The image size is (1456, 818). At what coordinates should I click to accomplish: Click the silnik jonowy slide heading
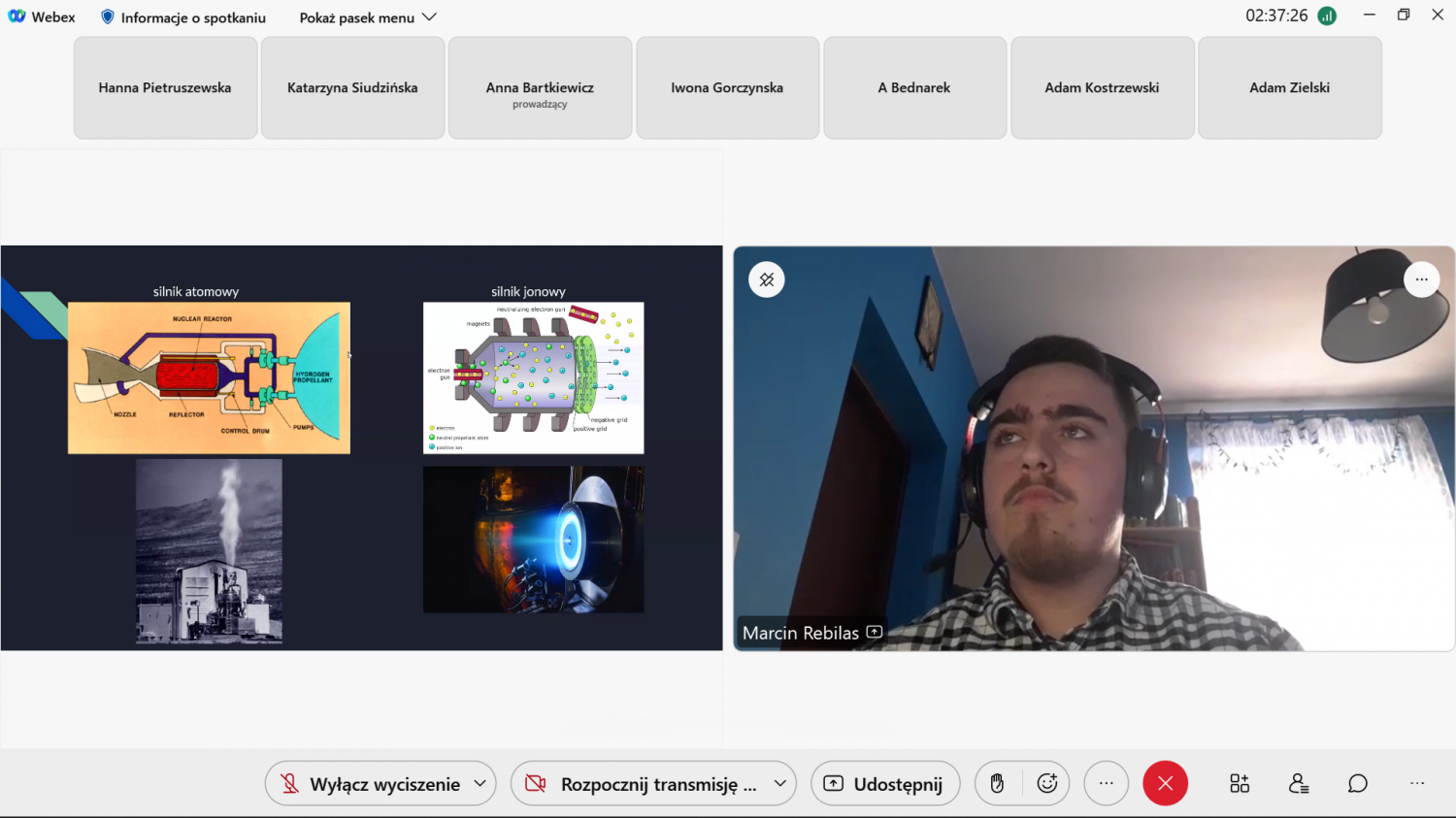point(528,291)
